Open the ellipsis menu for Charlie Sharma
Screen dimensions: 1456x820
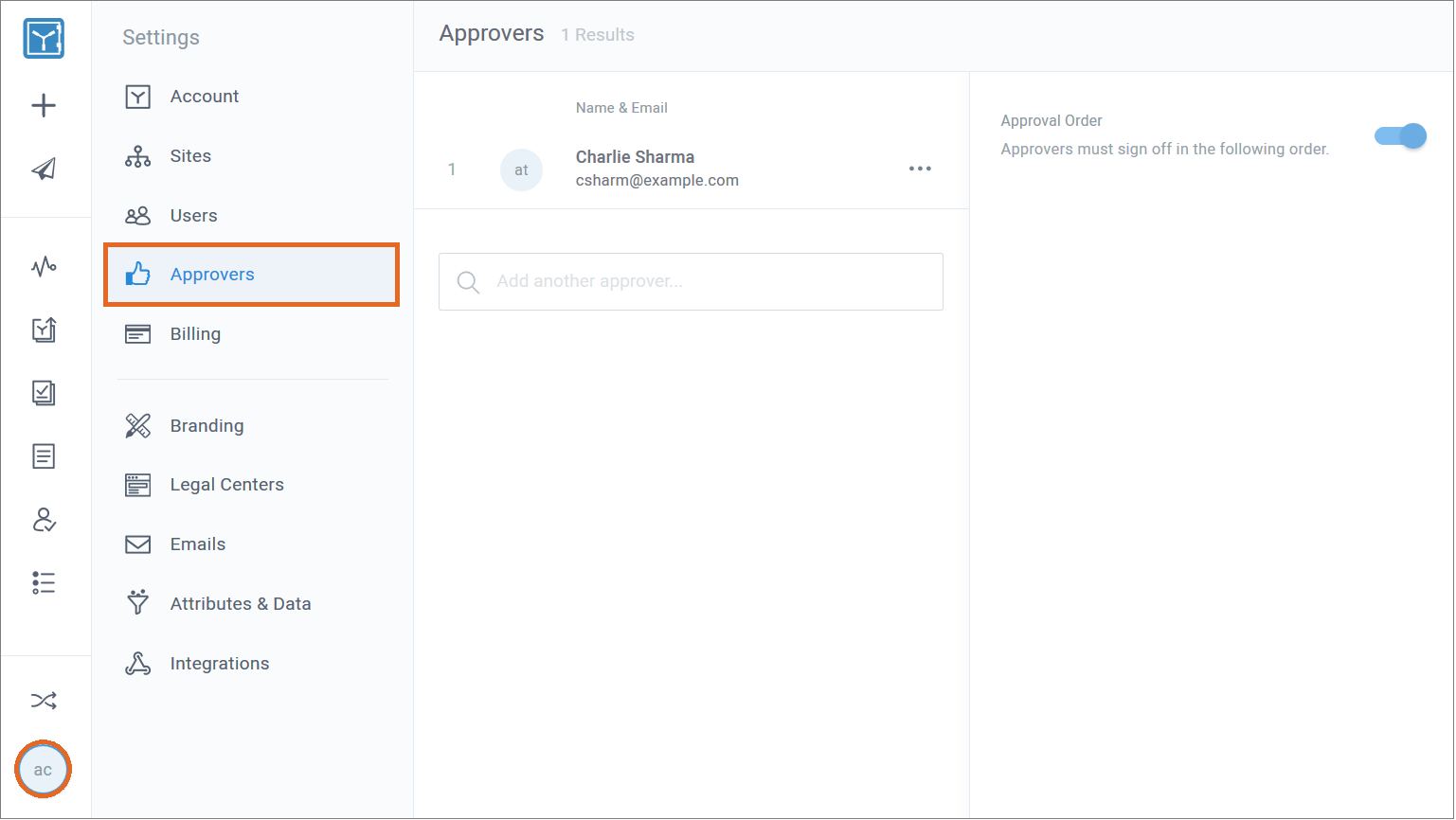(x=919, y=169)
